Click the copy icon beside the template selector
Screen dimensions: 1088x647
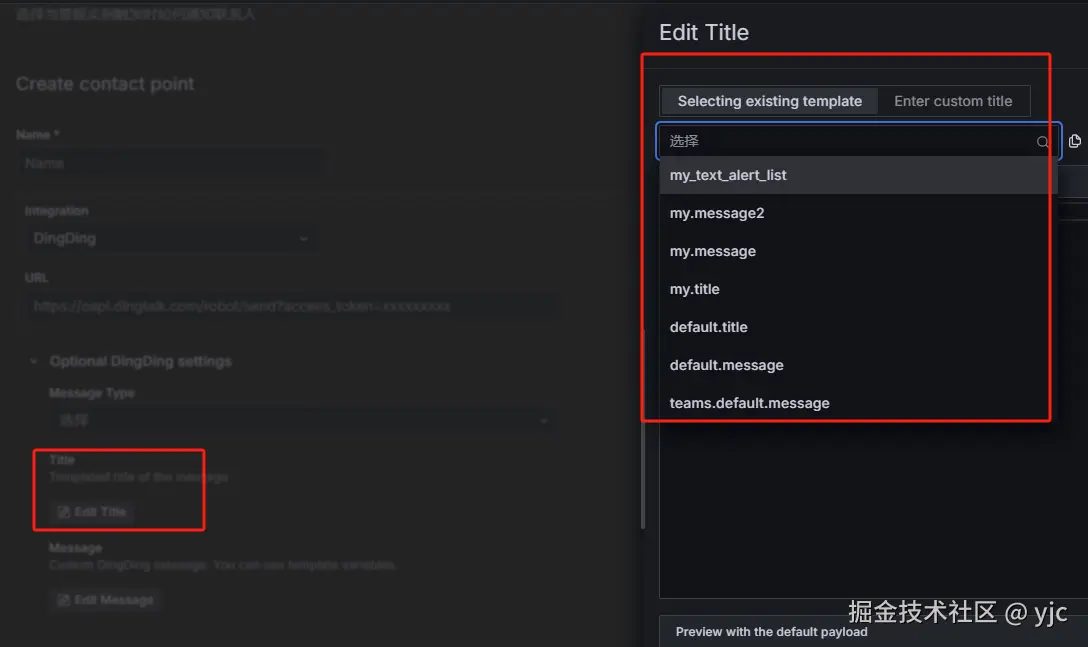coord(1075,141)
